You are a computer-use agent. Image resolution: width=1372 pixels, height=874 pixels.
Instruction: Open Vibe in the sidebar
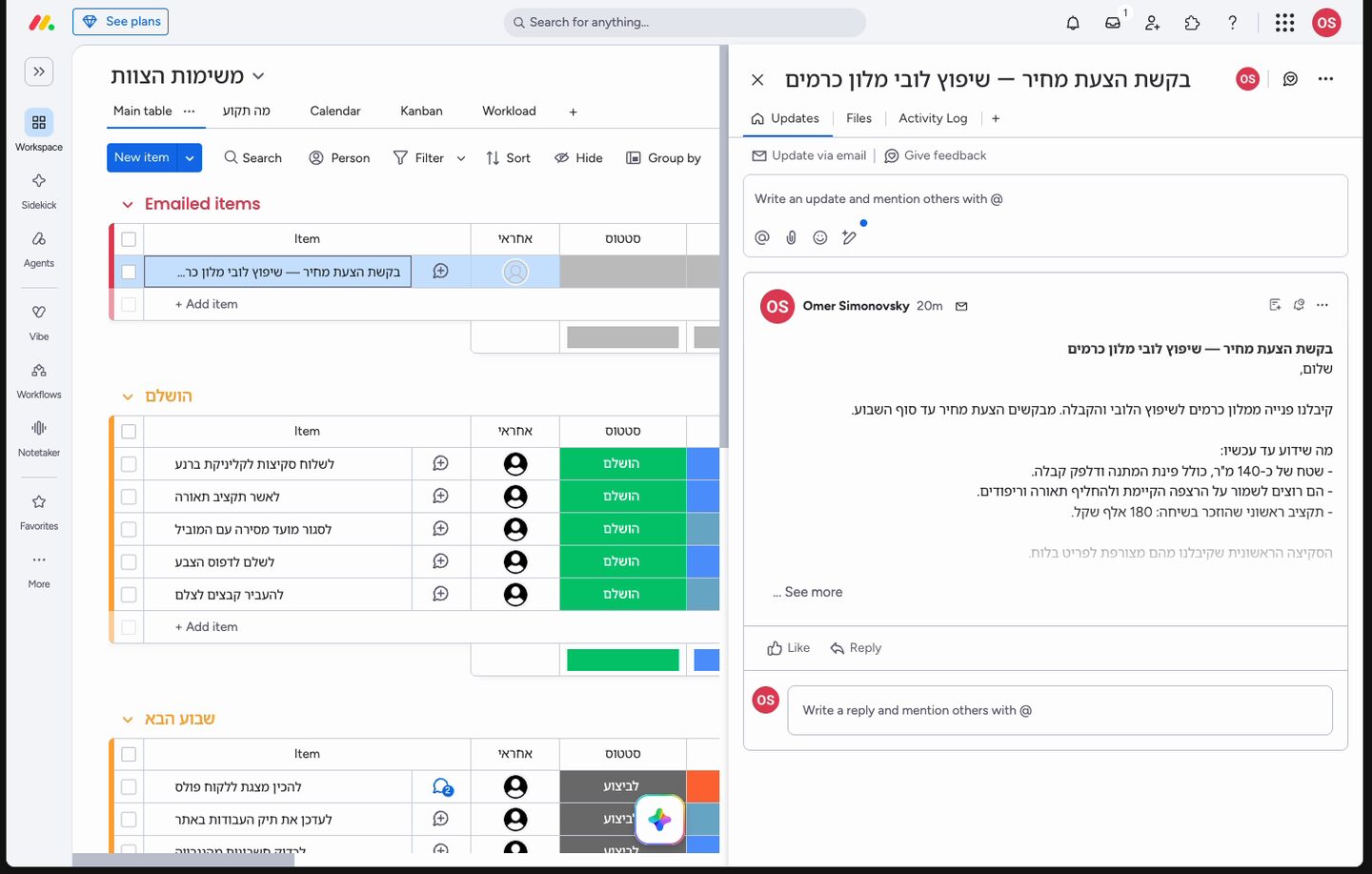click(x=39, y=321)
